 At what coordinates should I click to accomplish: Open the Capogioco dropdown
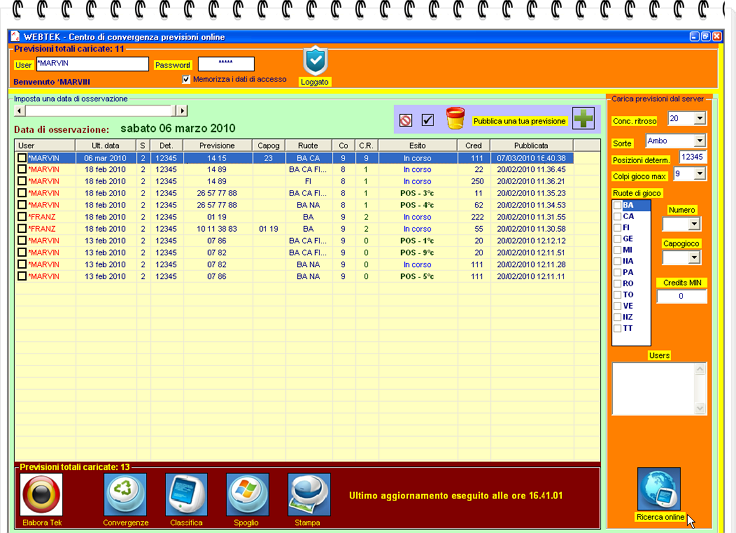pos(694,258)
